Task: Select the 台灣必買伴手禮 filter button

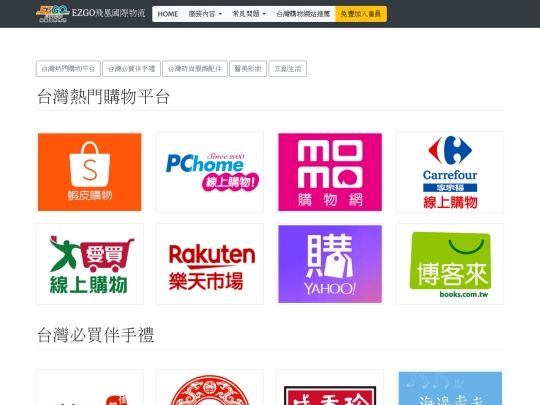Action: [132, 69]
